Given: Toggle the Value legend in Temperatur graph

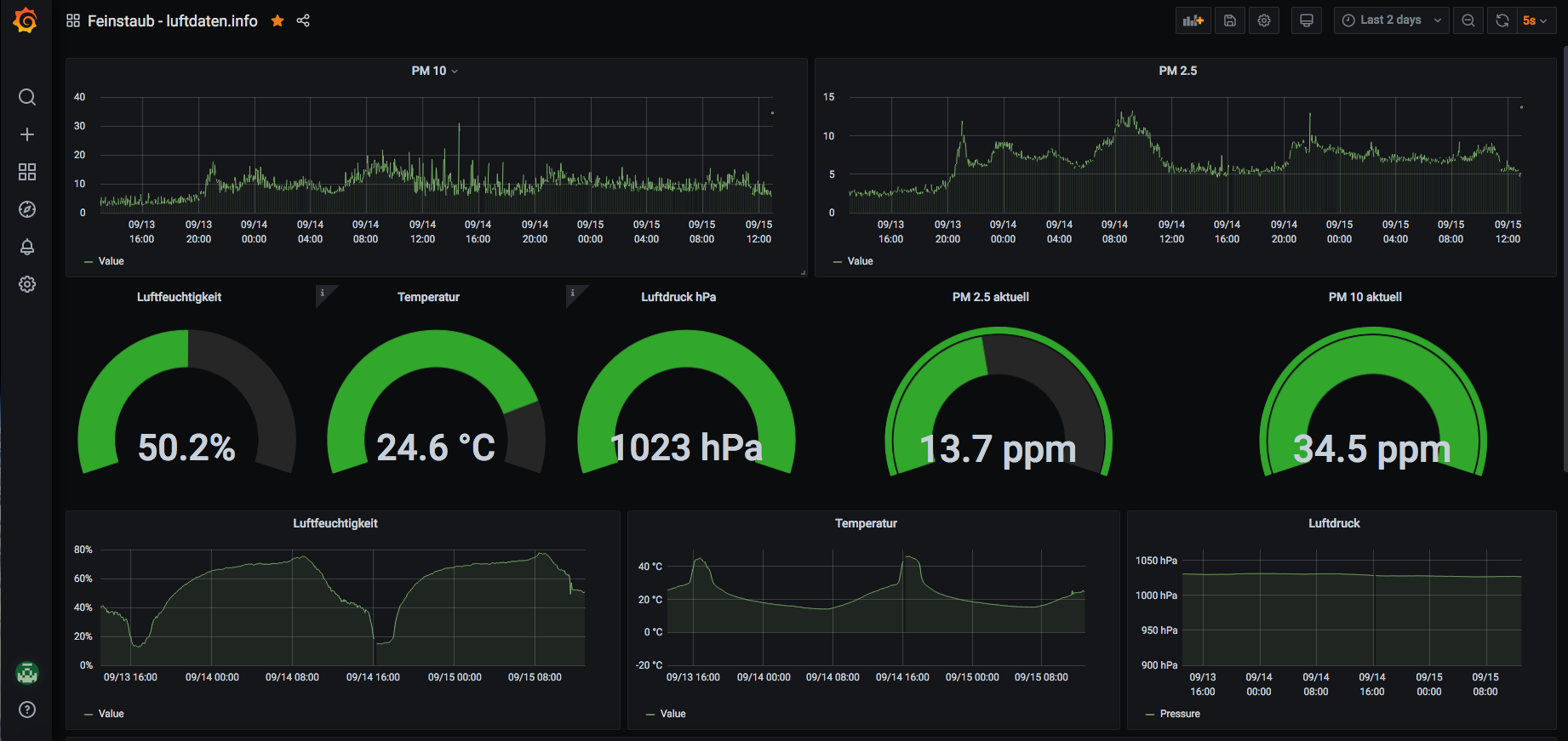Looking at the screenshot, I should pos(666,714).
